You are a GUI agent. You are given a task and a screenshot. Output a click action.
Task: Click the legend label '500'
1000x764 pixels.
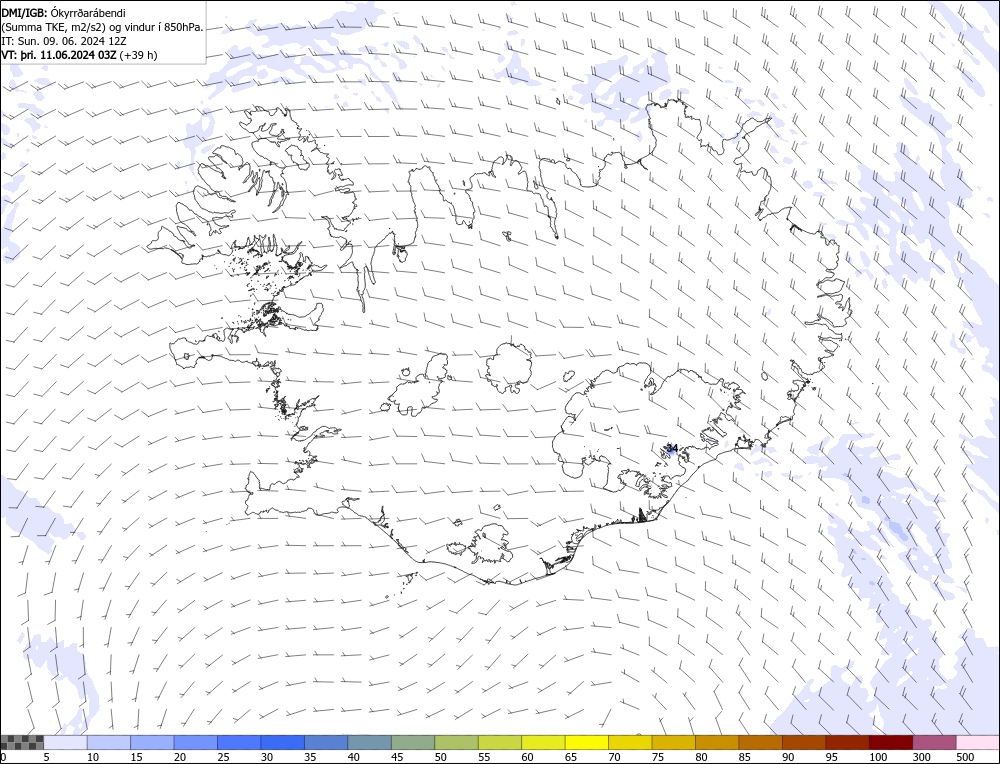pyautogui.click(x=965, y=757)
